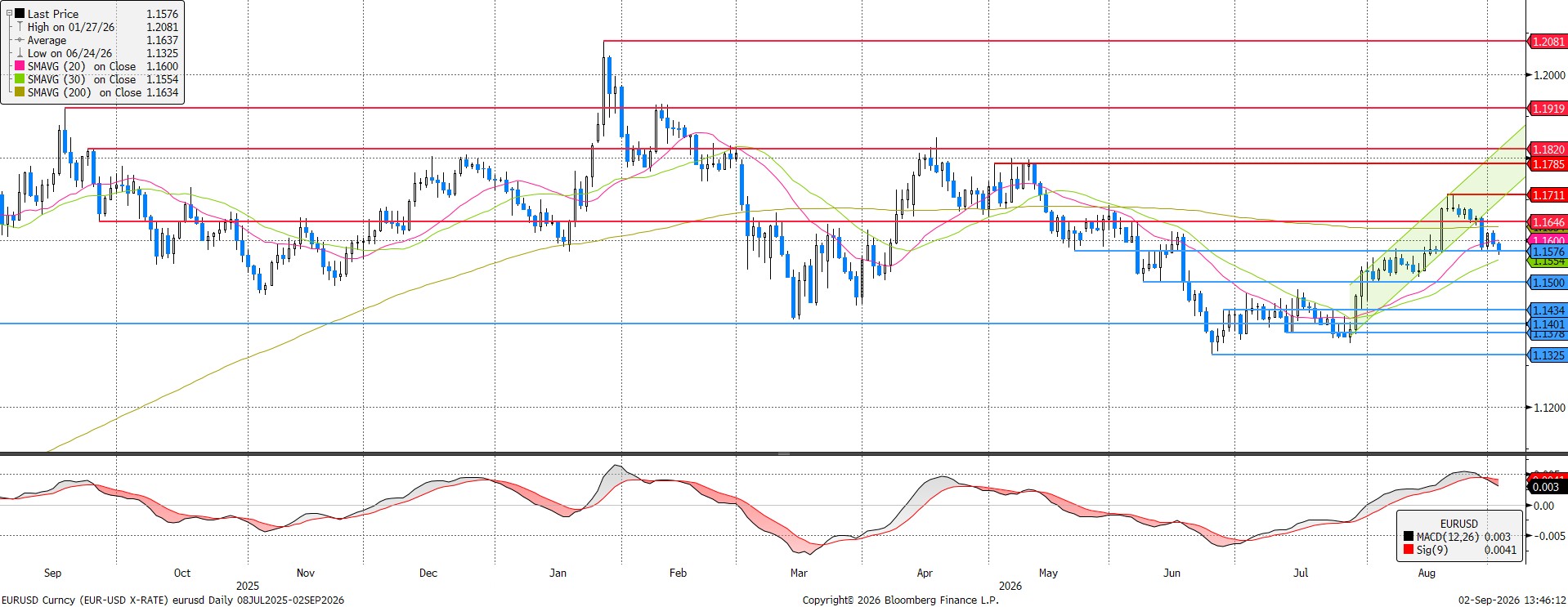Click the SMAVG (200) on Close legend entry
Image resolution: width=1568 pixels, height=607 pixels.
85,92
